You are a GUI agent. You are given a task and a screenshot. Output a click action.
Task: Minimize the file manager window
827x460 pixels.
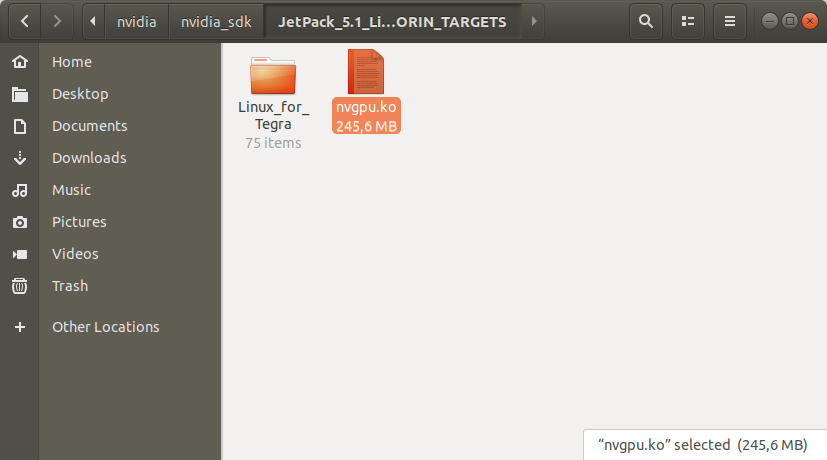click(x=770, y=21)
